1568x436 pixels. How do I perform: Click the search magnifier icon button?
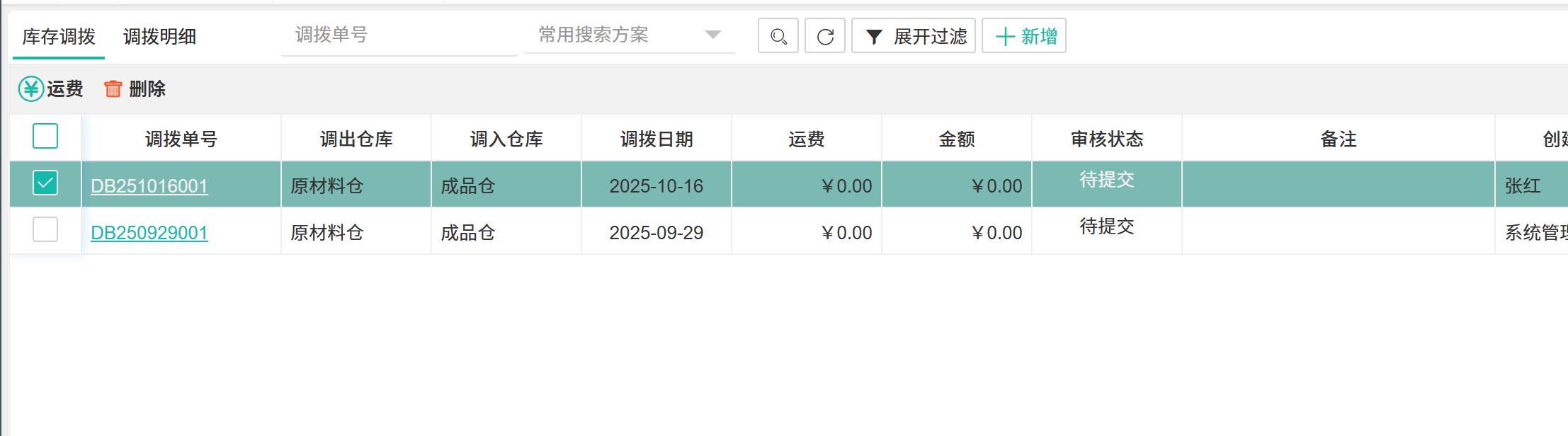[778, 36]
